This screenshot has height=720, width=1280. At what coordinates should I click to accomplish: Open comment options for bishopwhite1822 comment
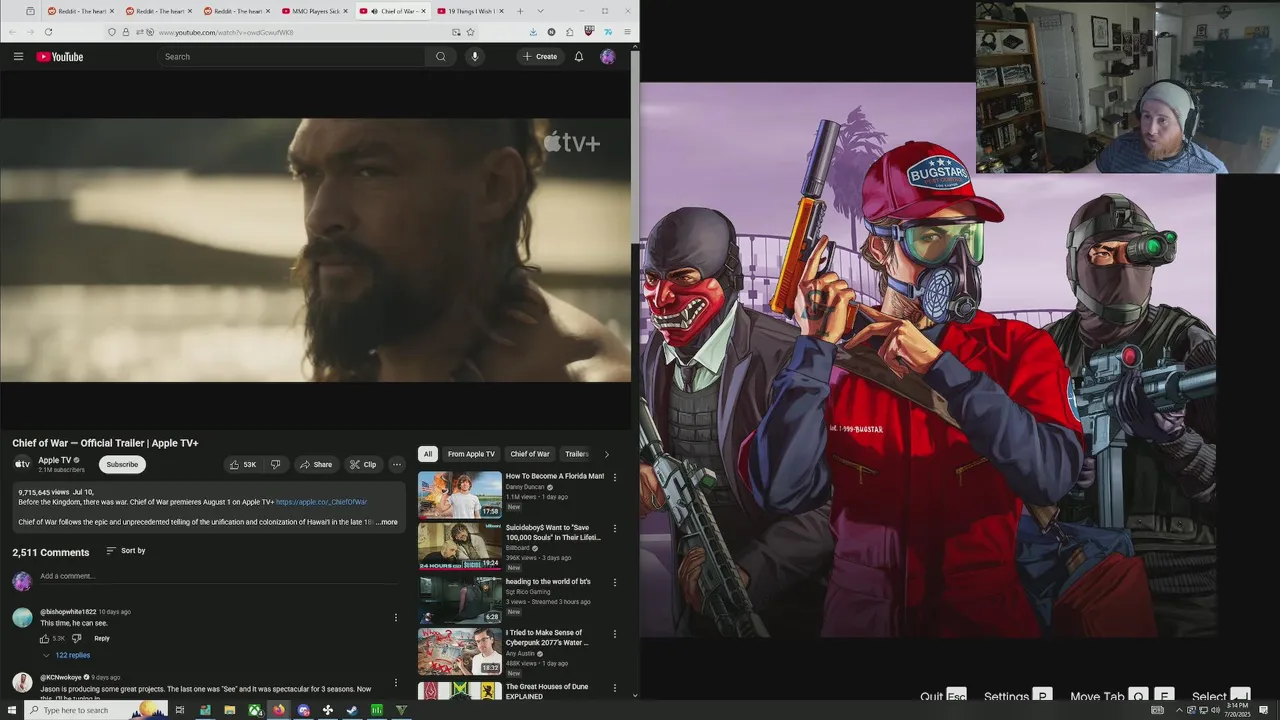point(395,618)
